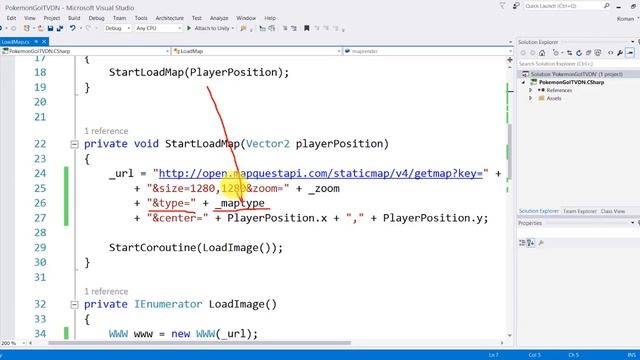Open the Roman account dropdown
The image size is (640, 360).
(x=627, y=19)
